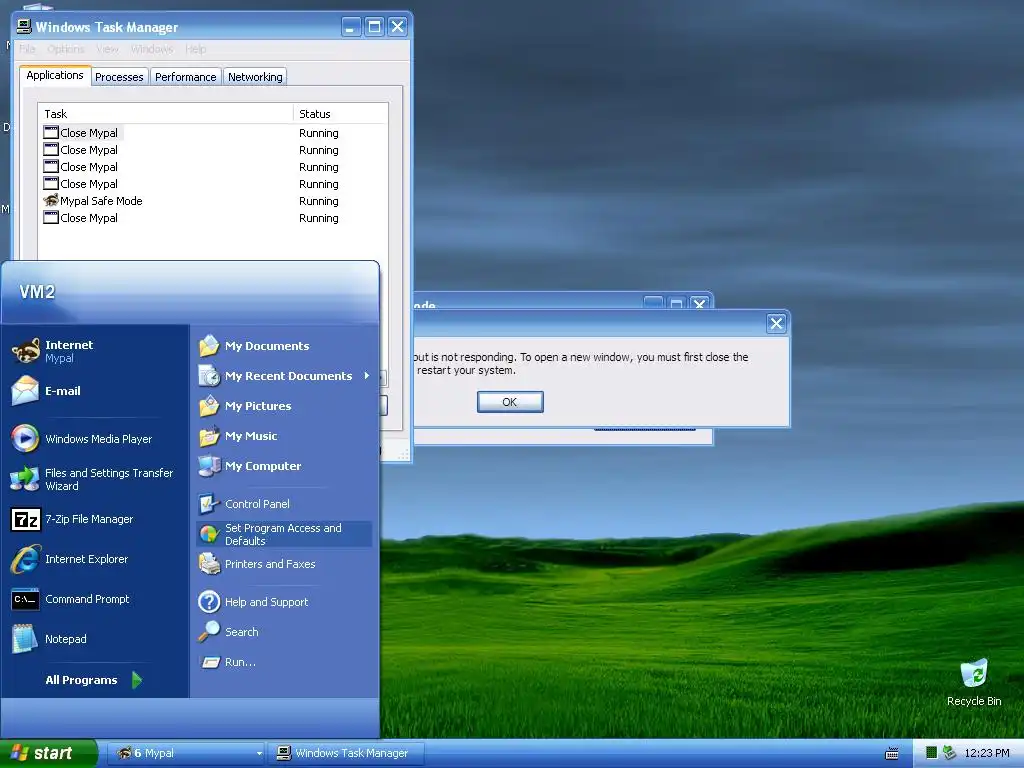The image size is (1024, 768).
Task: Select Windows Task Manager taskbar button
Action: (347, 754)
